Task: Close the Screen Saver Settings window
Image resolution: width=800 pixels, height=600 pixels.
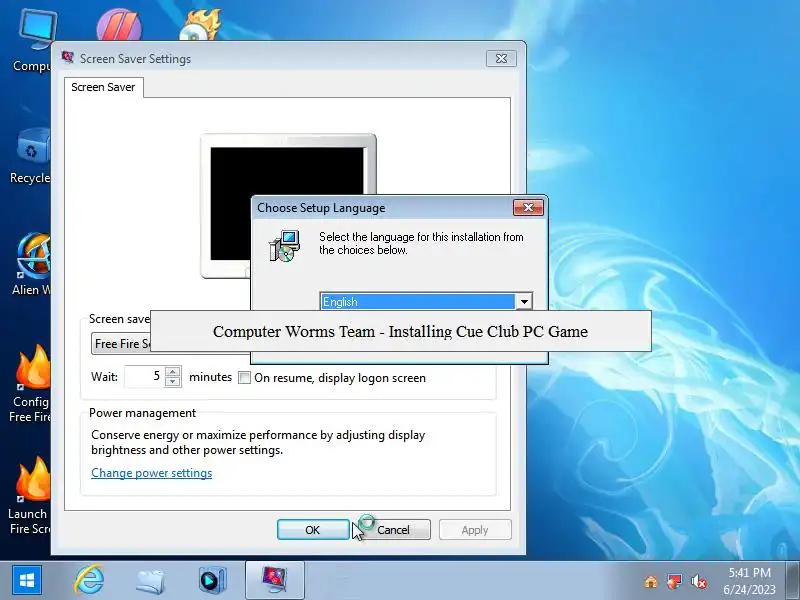Action: 501,58
